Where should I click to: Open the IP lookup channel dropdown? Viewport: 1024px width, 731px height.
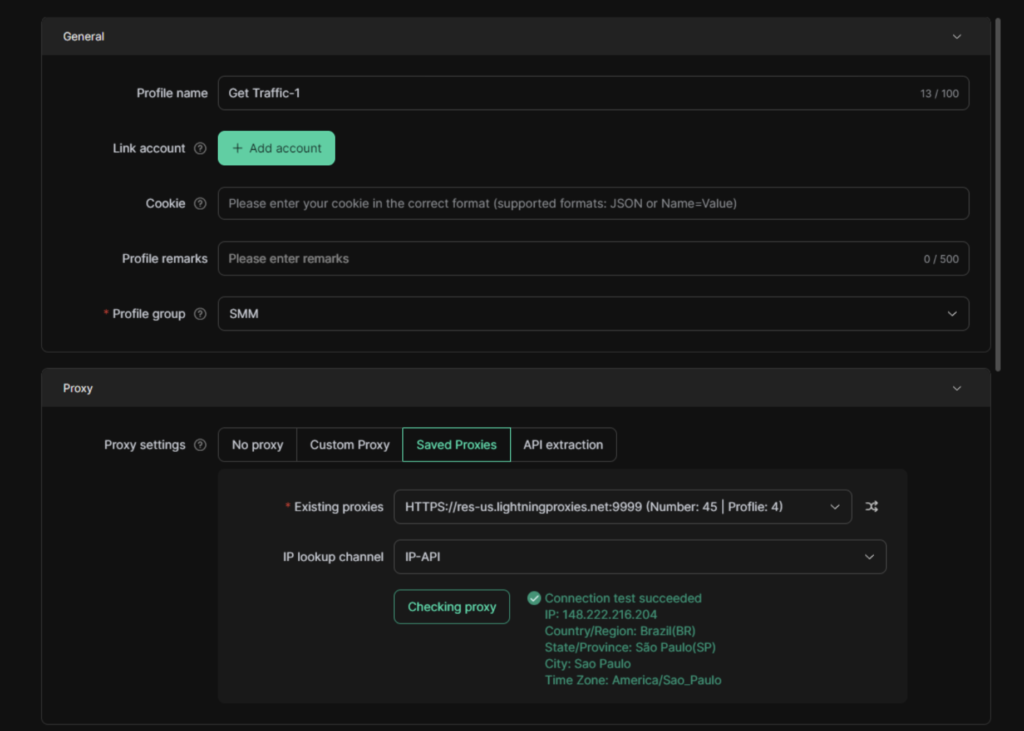coord(639,557)
